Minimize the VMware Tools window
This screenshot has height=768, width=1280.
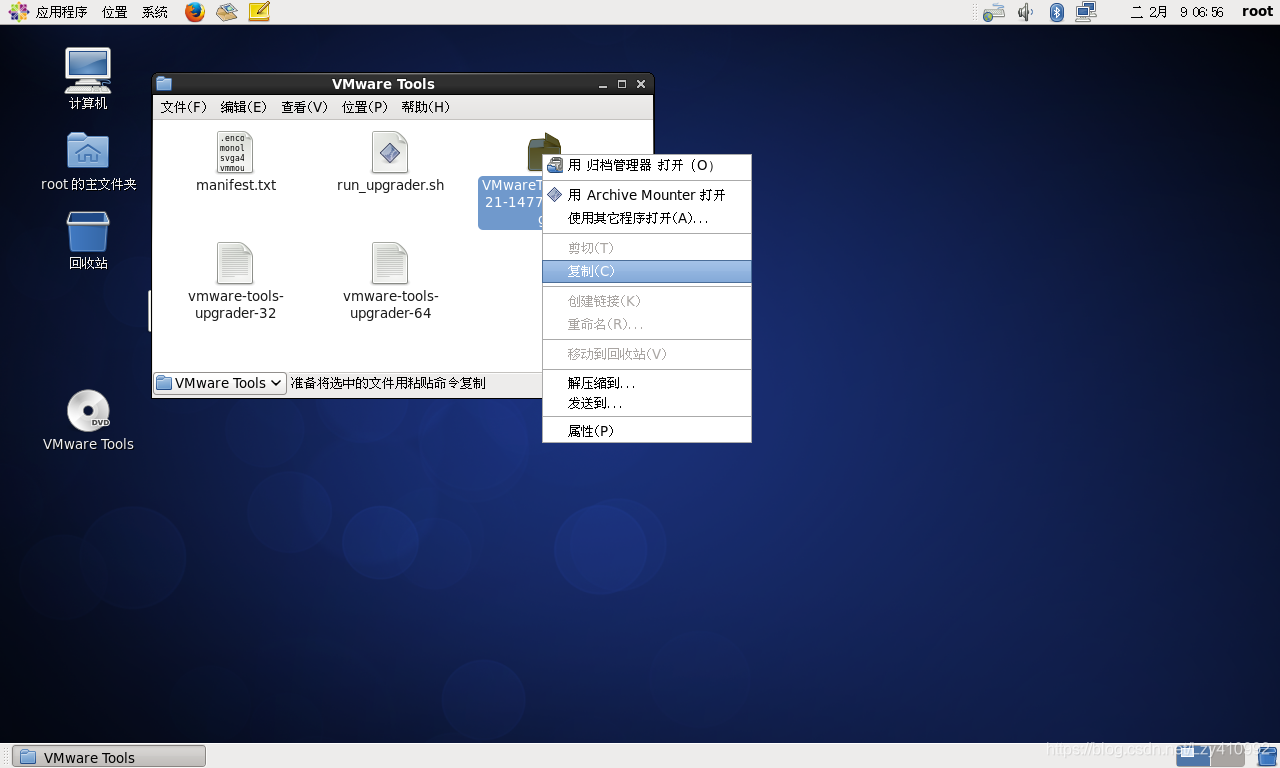[x=603, y=84]
